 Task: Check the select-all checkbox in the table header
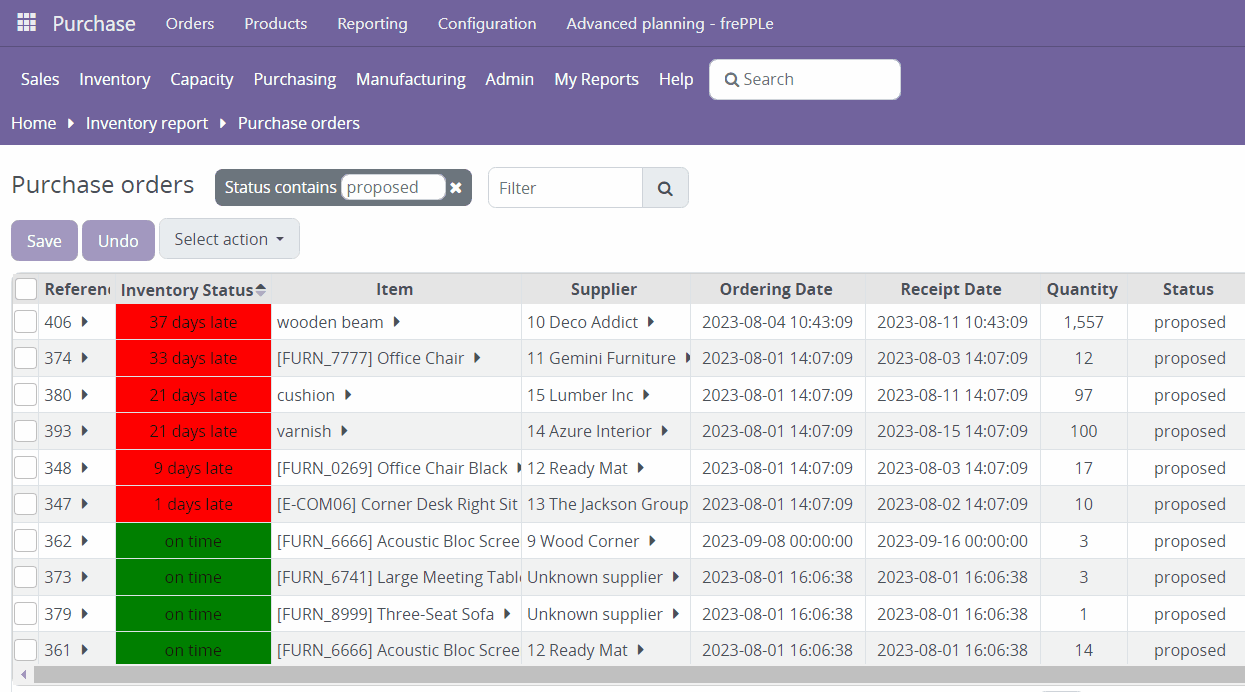(25, 288)
